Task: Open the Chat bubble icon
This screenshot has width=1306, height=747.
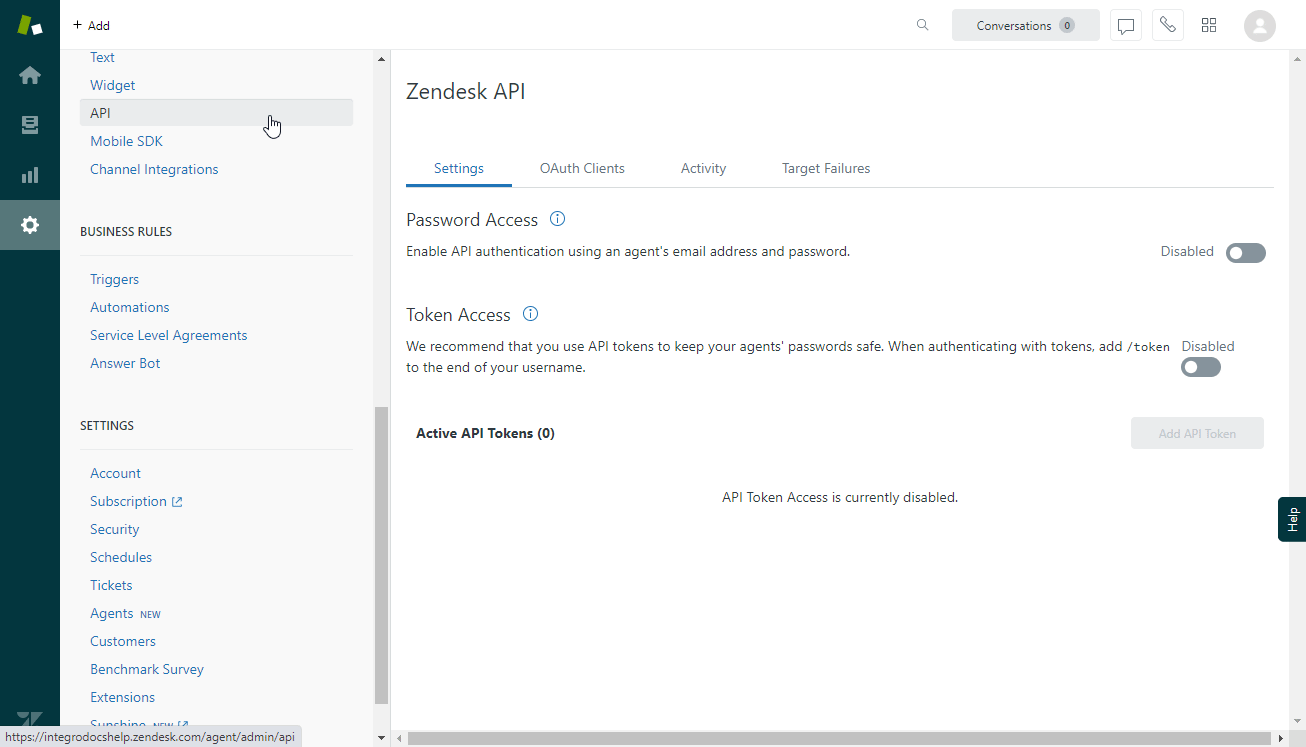Action: 1126,25
